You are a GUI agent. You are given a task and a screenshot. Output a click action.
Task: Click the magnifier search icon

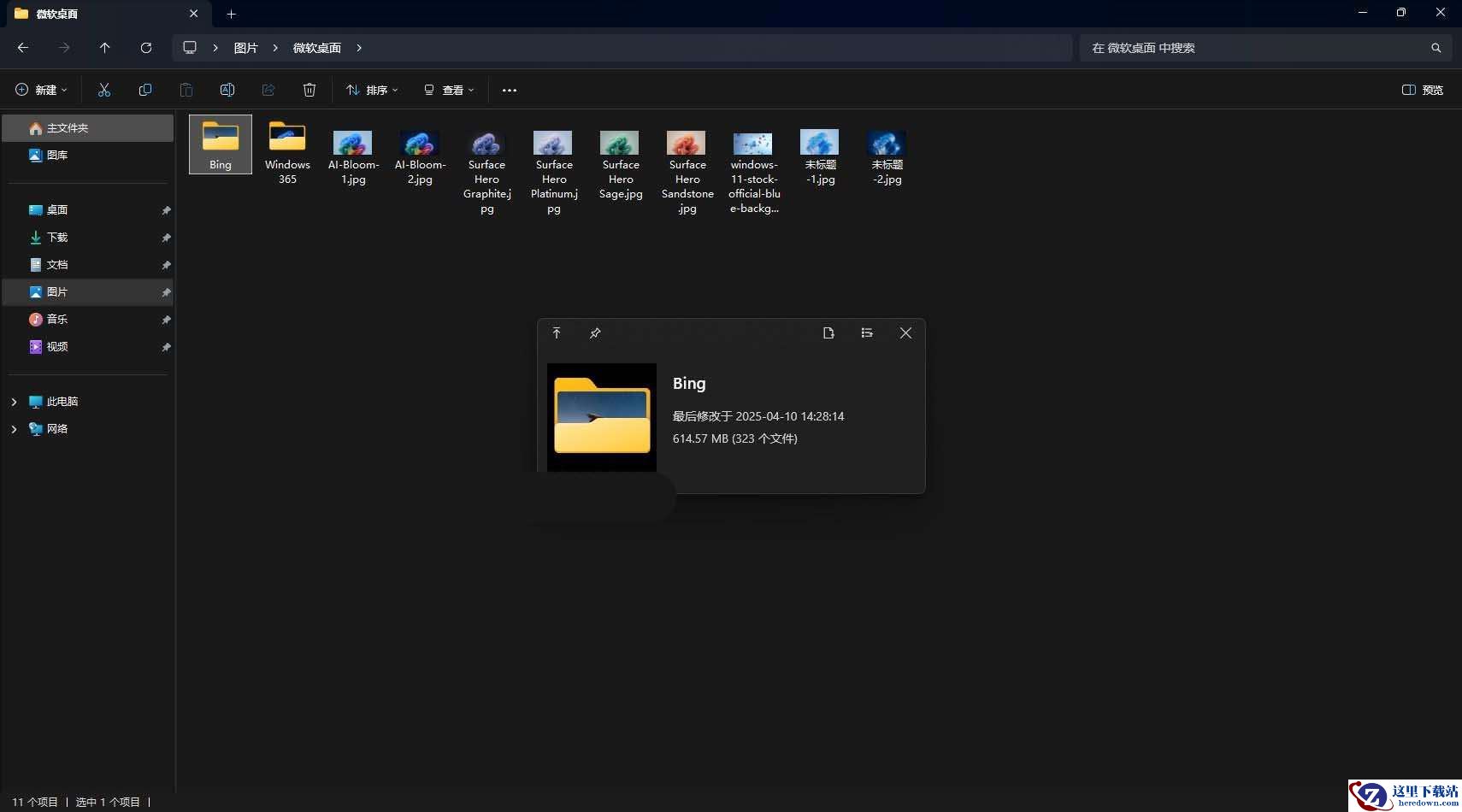[x=1436, y=48]
